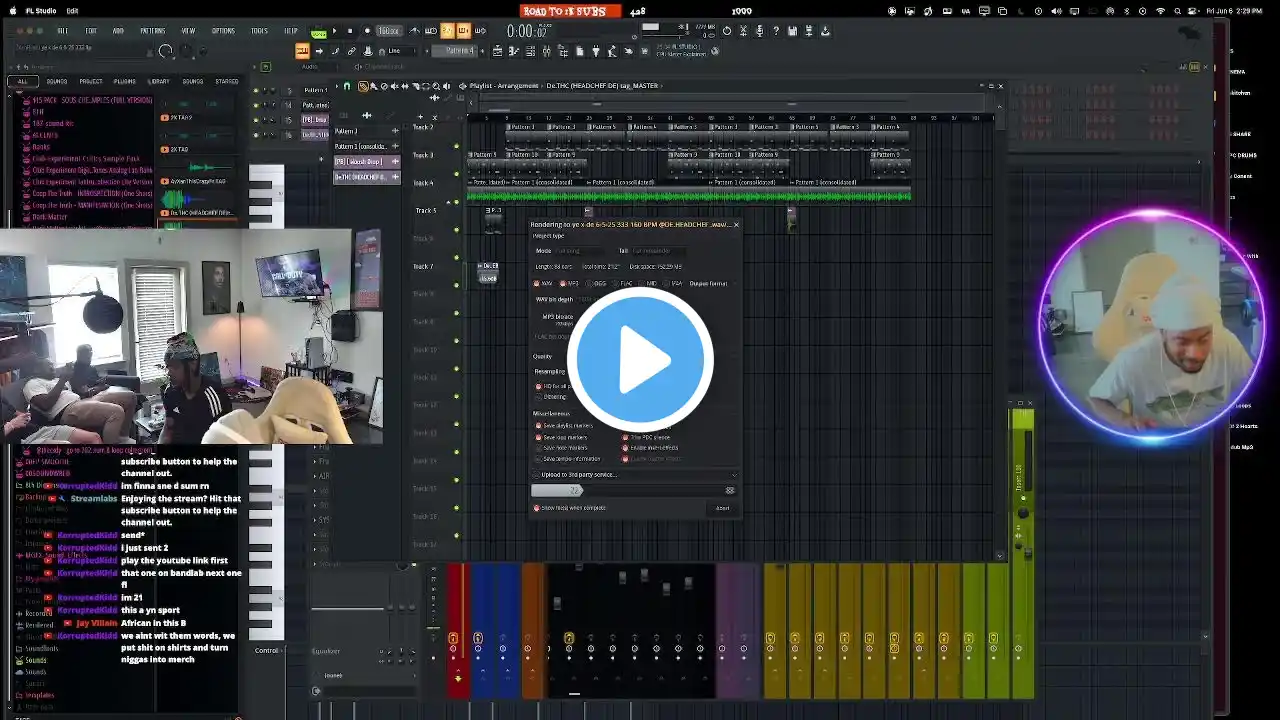The image size is (1280, 720).
Task: Toggle Save tempo information checkbox
Action: pos(568,459)
